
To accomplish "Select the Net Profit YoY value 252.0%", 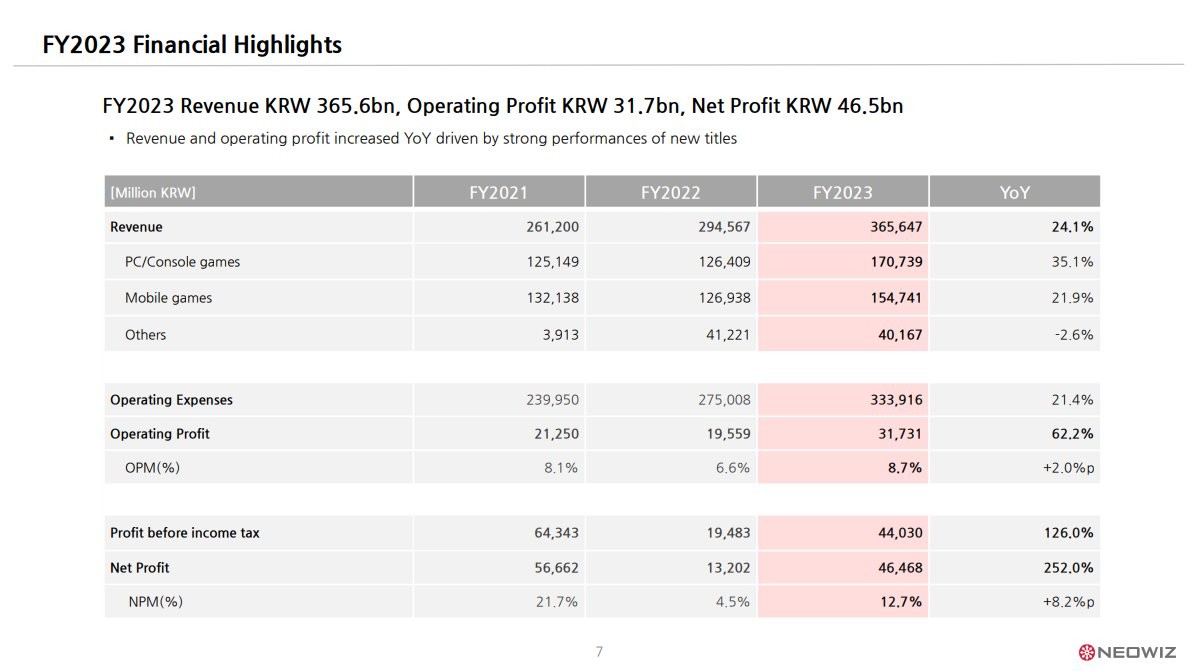I will (x=1068, y=568).
